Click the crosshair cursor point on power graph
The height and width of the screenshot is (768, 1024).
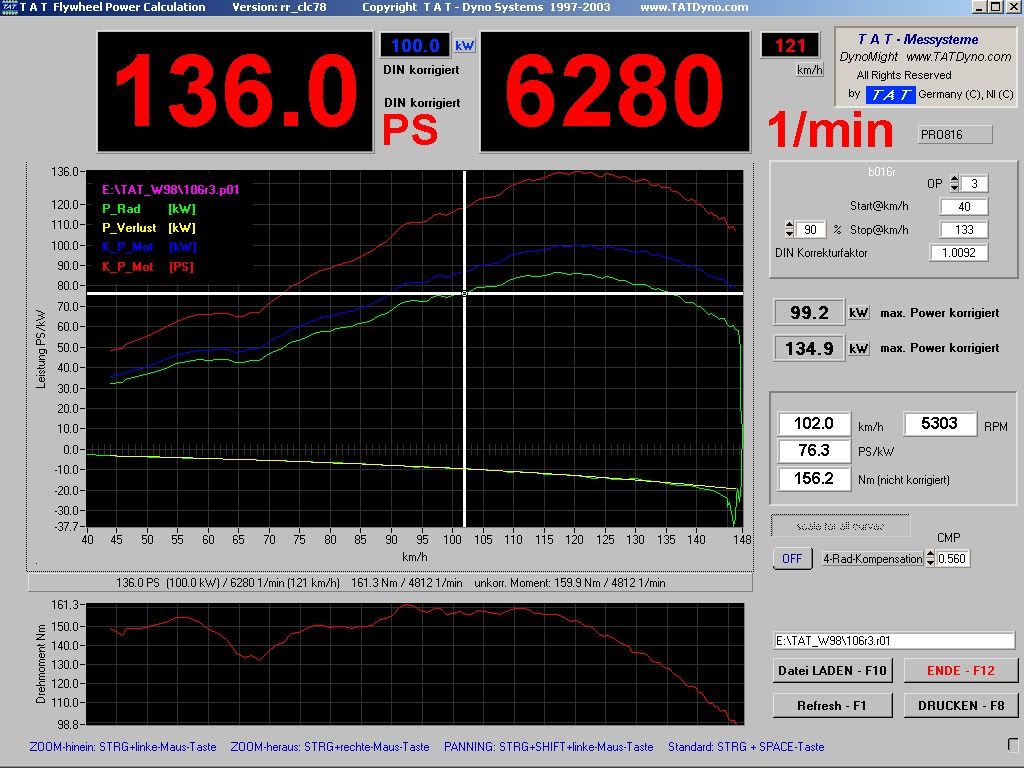tap(464, 293)
